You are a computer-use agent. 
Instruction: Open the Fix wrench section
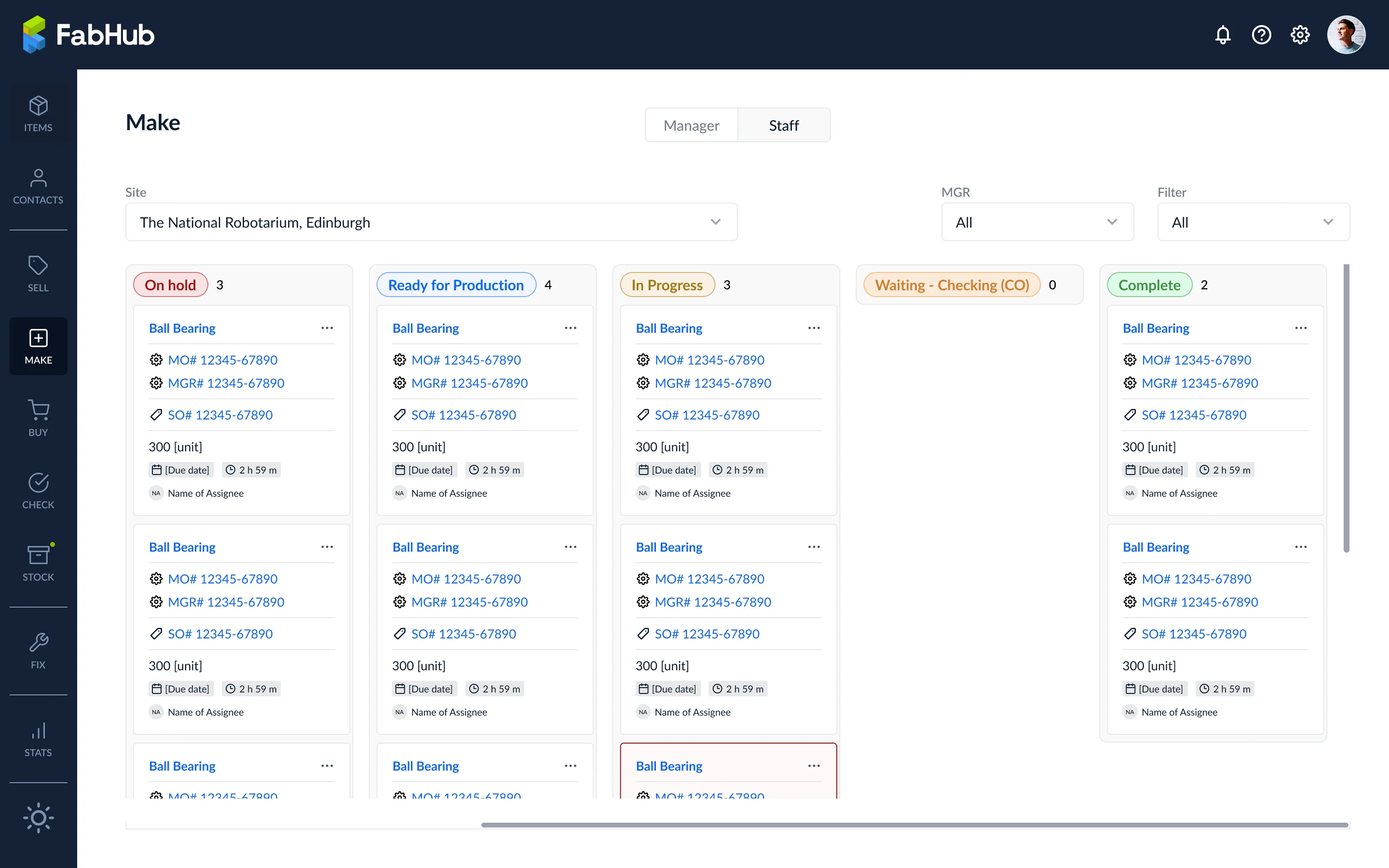pyautogui.click(x=39, y=651)
